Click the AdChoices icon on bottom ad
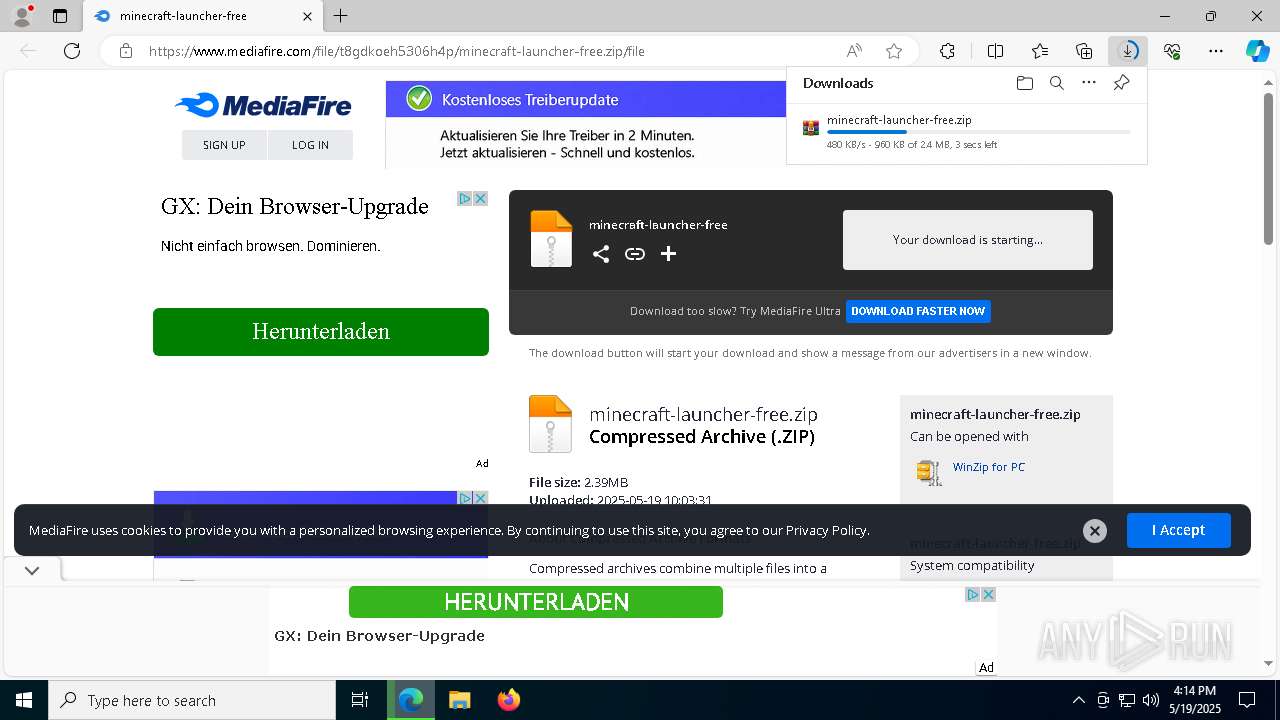Image resolution: width=1280 pixels, height=720 pixels. (x=972, y=594)
